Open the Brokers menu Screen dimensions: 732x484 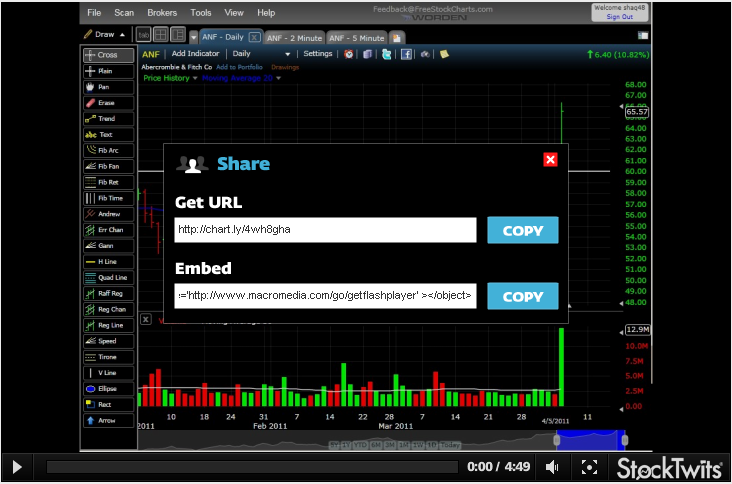click(x=162, y=13)
